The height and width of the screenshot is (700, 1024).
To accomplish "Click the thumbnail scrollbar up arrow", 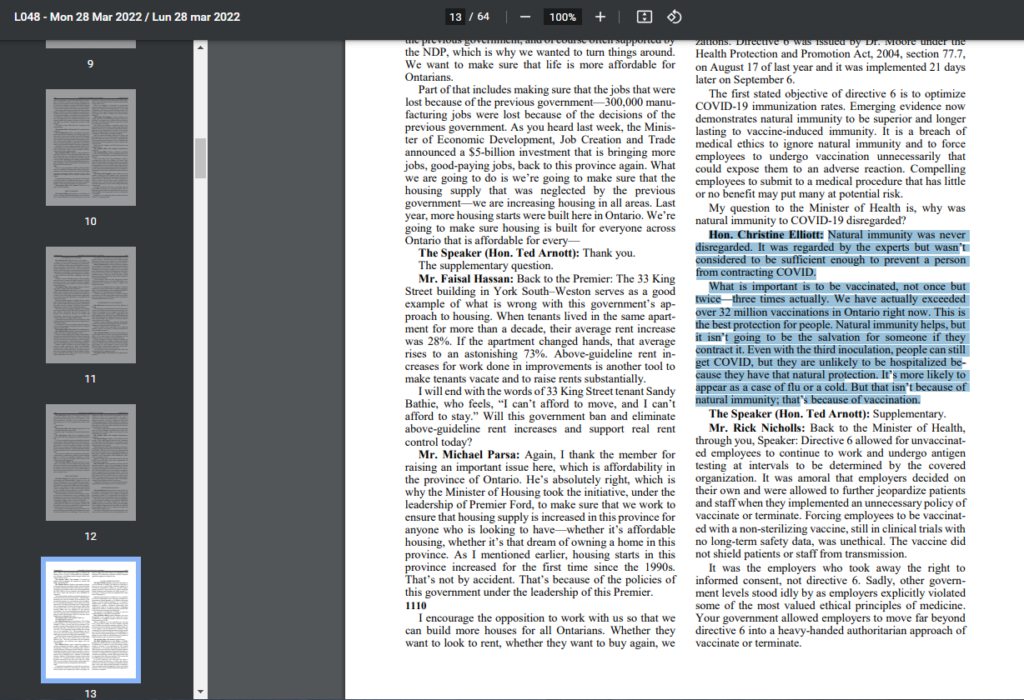I will pyautogui.click(x=200, y=48).
